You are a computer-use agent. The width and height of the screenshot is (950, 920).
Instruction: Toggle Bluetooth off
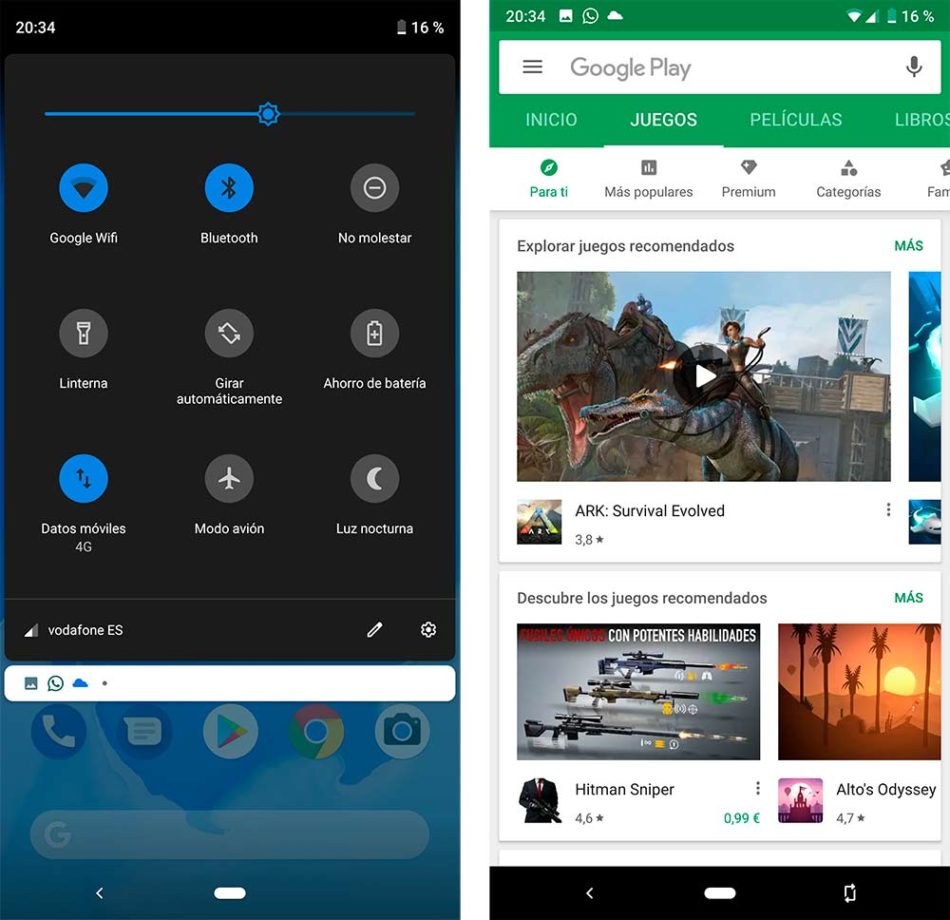point(229,188)
